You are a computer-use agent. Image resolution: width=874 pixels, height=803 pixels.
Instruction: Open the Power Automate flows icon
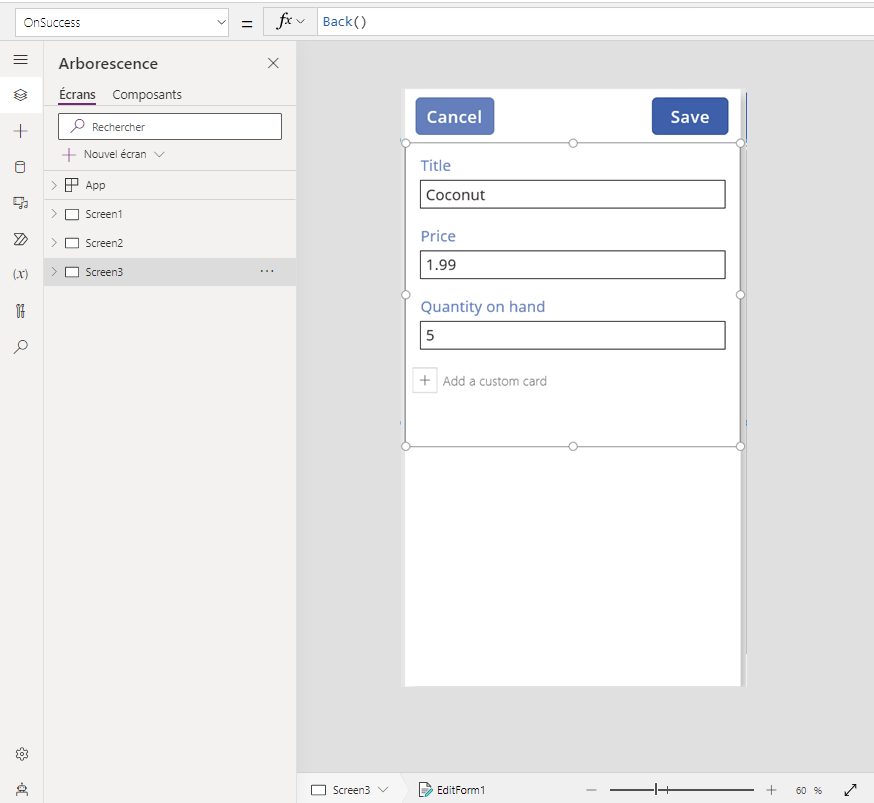[x=21, y=239]
